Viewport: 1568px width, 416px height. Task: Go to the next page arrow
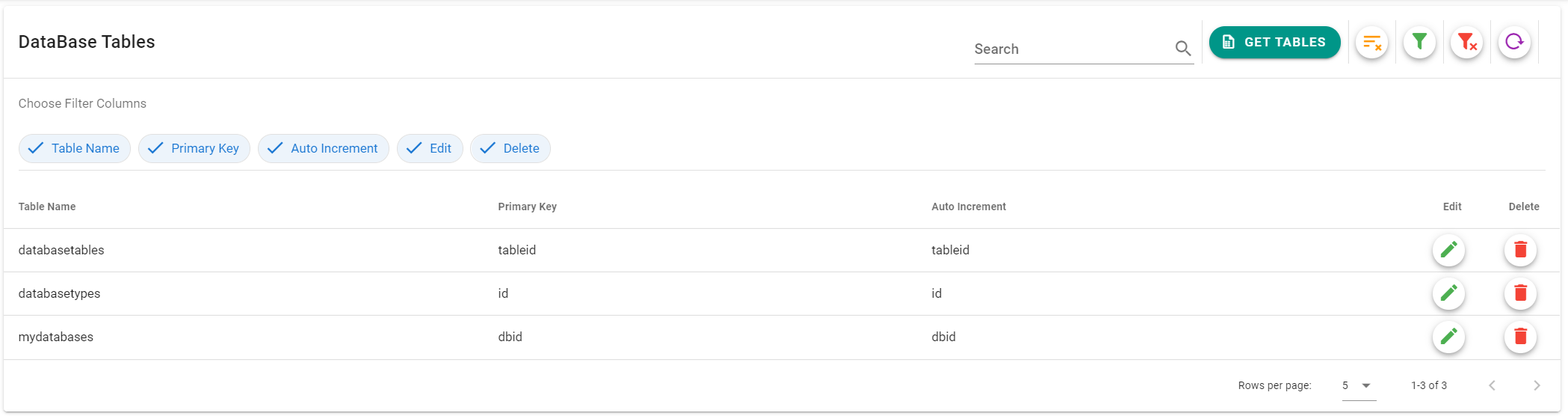[1537, 385]
